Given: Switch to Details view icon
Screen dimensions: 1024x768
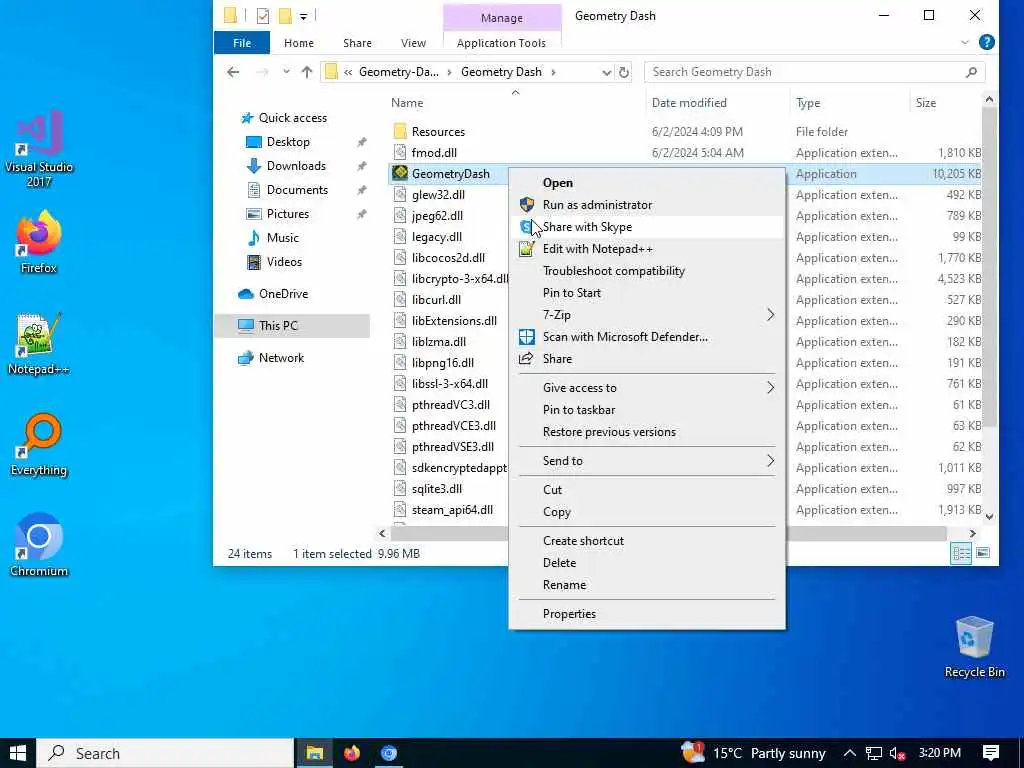Looking at the screenshot, I should [961, 553].
